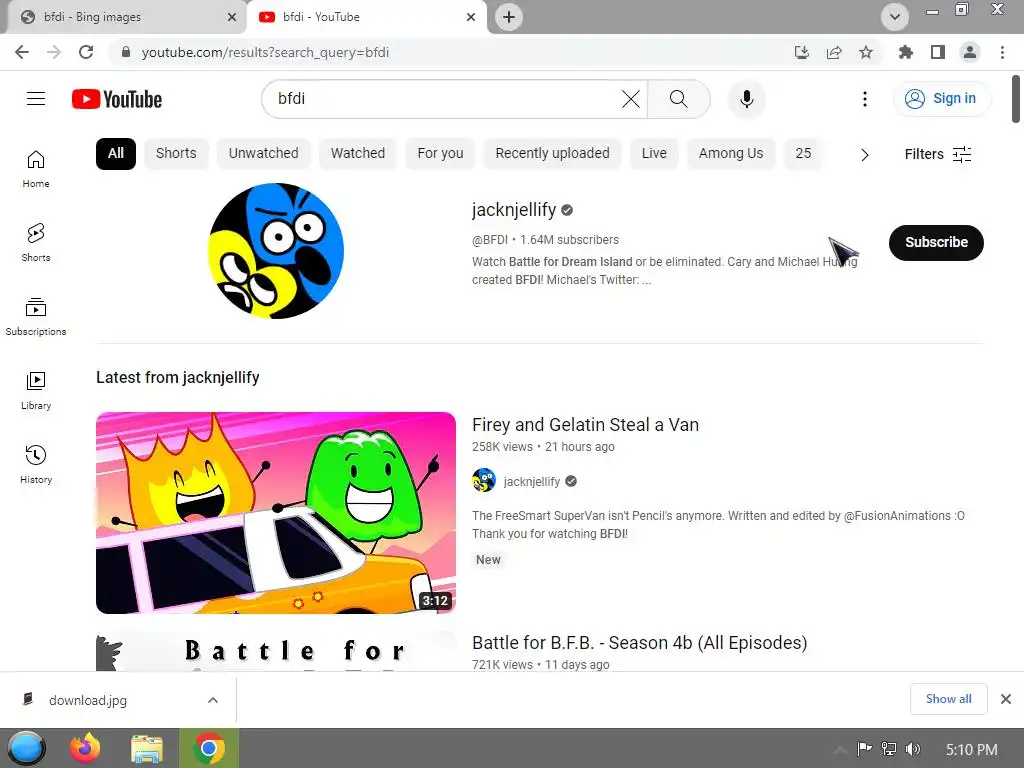Select the bfdi - YouTube tab
The height and width of the screenshot is (768, 1024).
click(x=366, y=17)
